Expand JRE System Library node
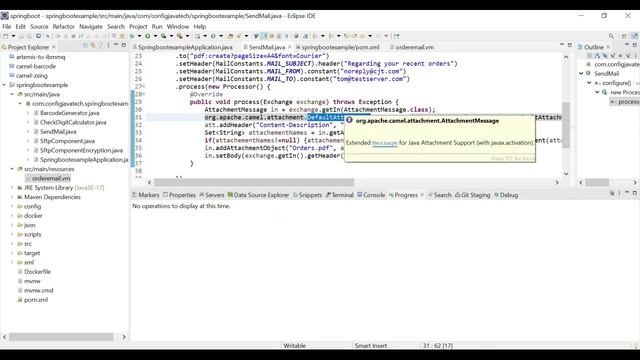The height and width of the screenshot is (360, 640). tap(12, 188)
